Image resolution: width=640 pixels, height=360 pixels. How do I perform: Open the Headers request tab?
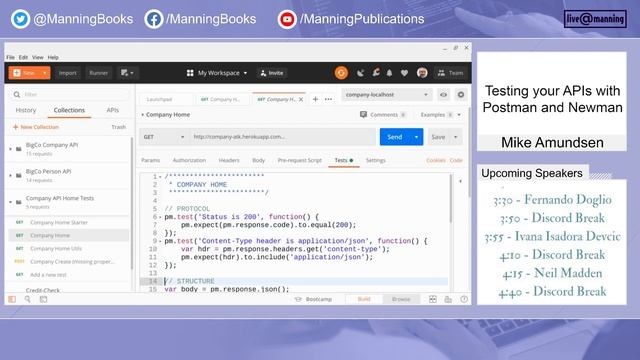pyautogui.click(x=229, y=160)
